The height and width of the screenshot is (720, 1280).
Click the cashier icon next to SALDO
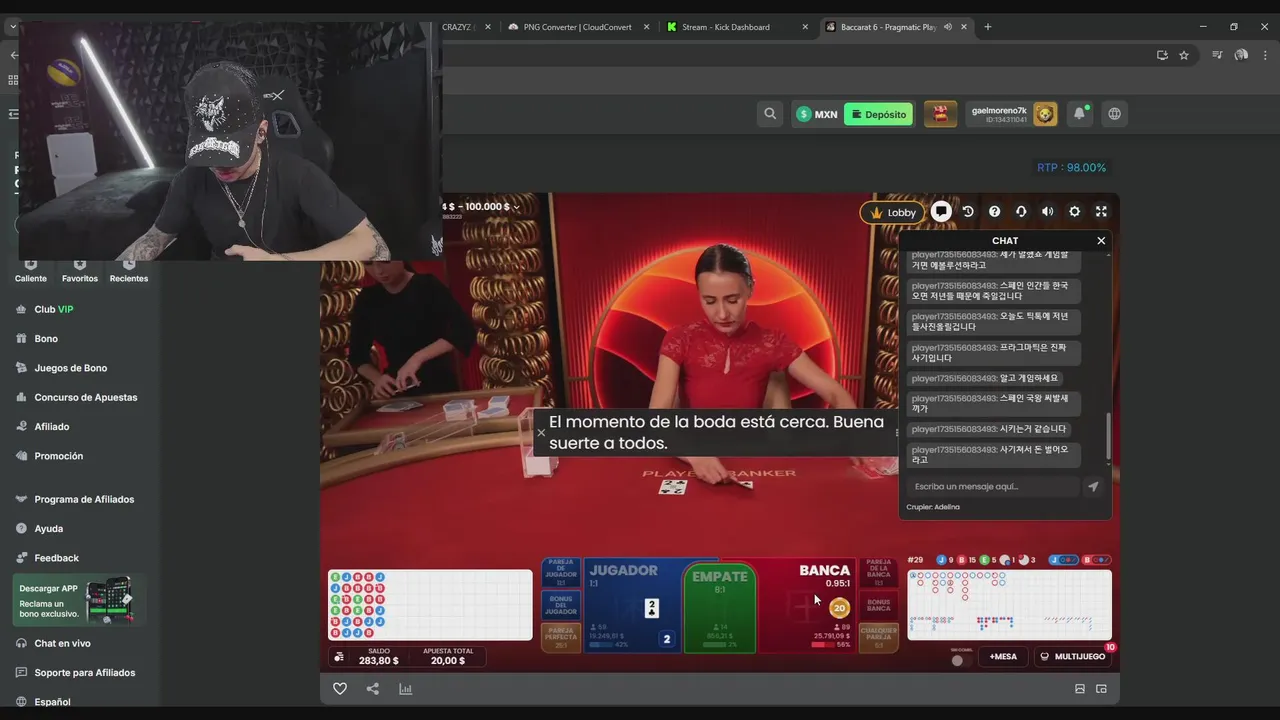click(x=339, y=657)
